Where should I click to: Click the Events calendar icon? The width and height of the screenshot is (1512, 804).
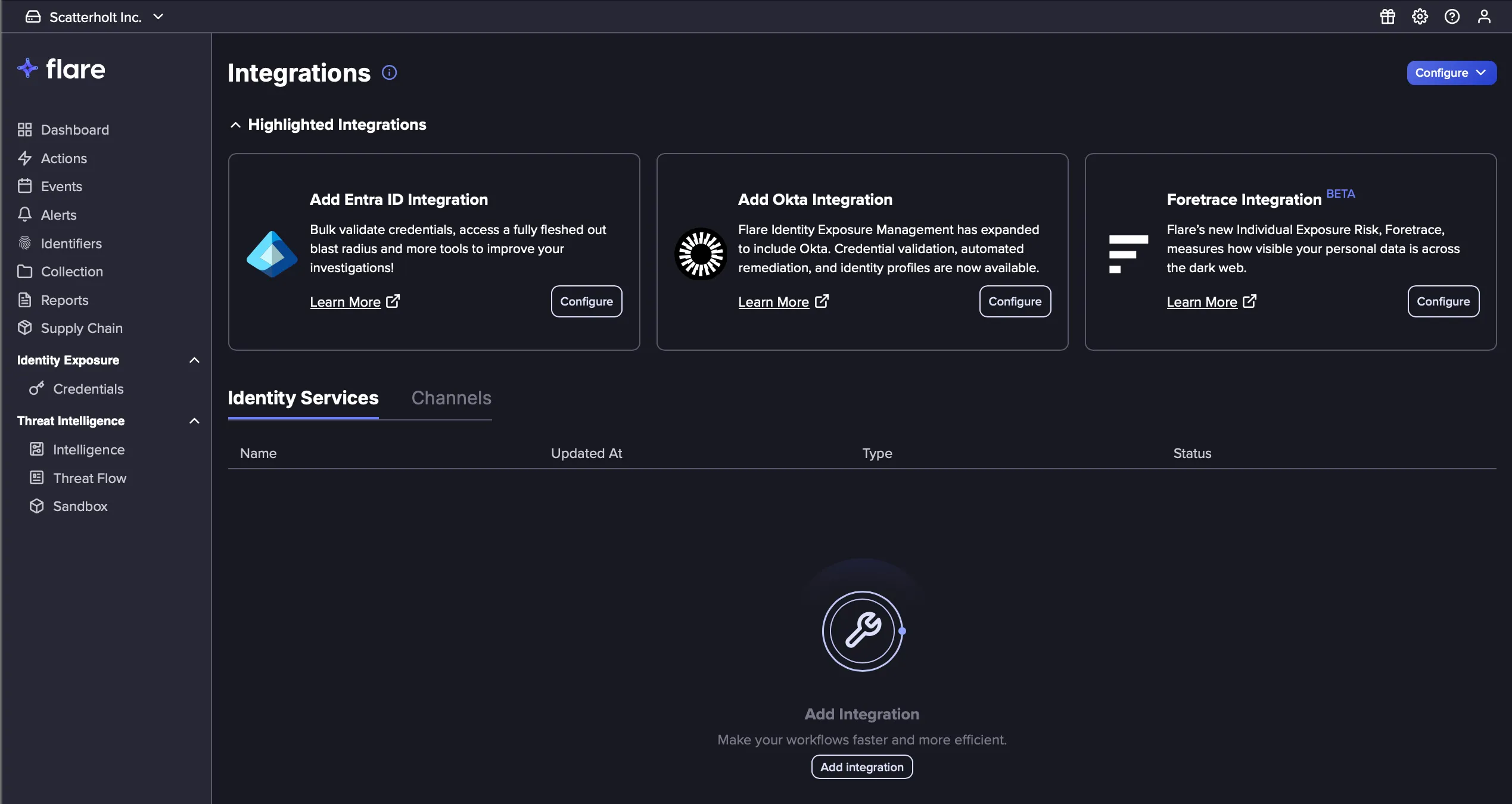click(x=24, y=186)
